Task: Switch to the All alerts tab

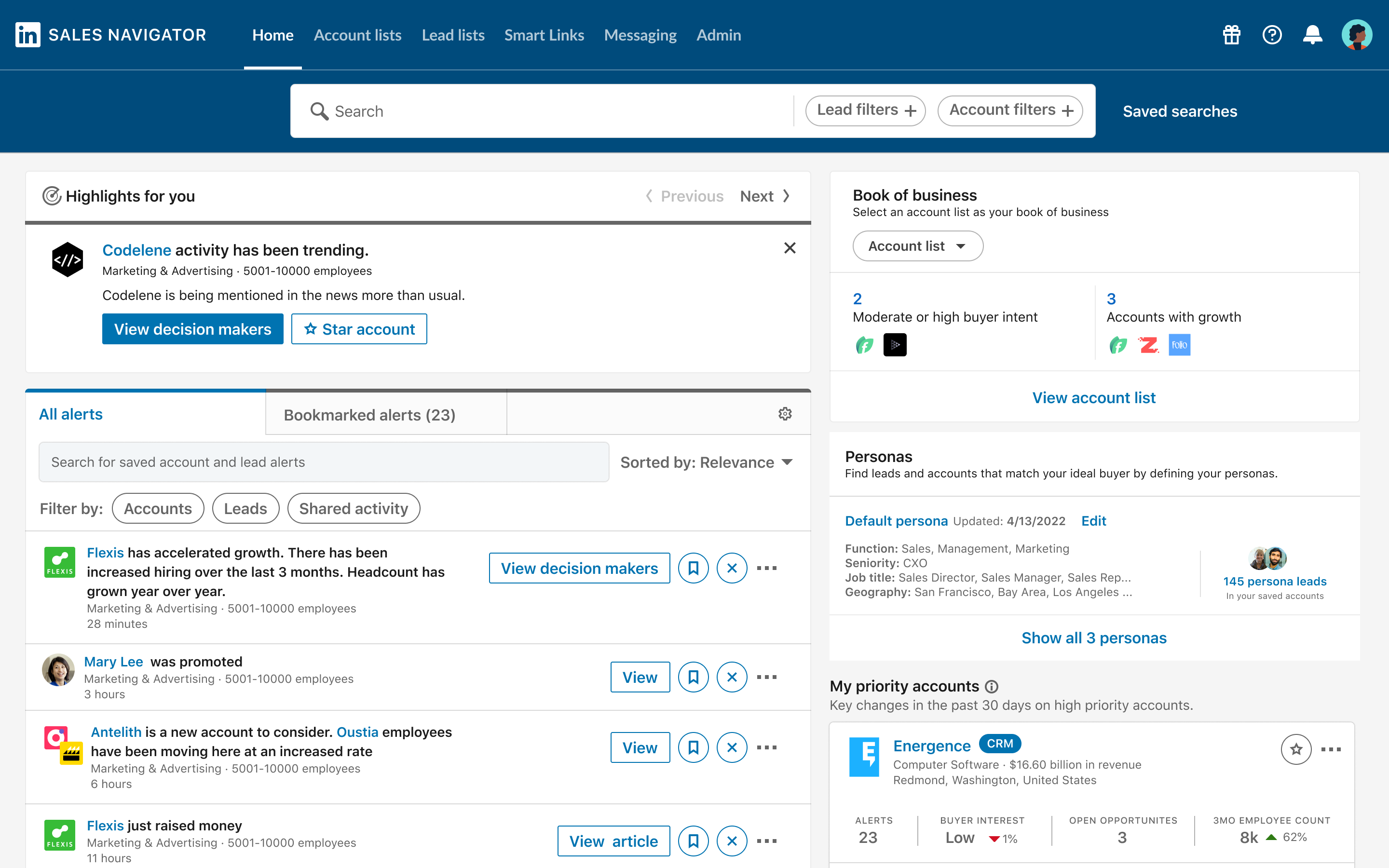Action: coord(145,414)
